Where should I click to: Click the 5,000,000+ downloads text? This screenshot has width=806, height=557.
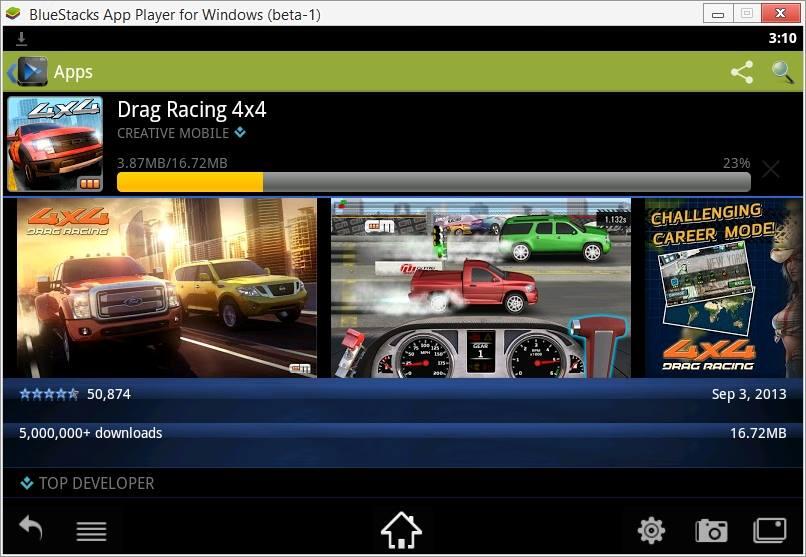(x=90, y=433)
